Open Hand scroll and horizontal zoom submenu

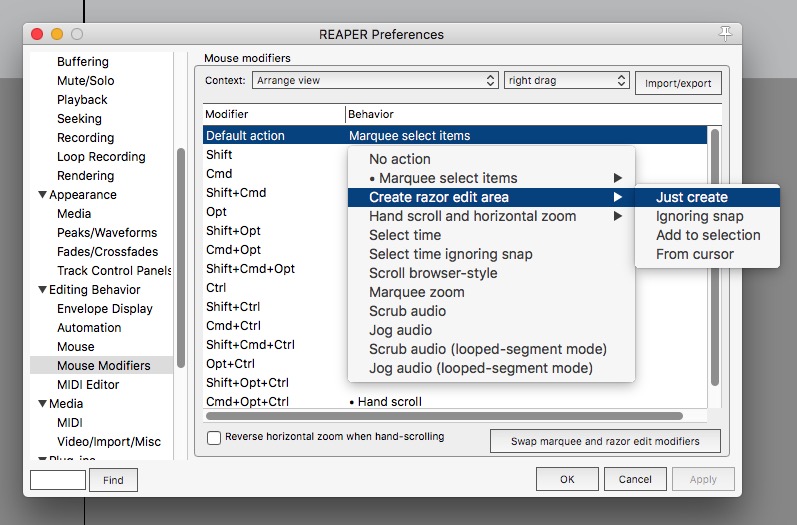491,216
